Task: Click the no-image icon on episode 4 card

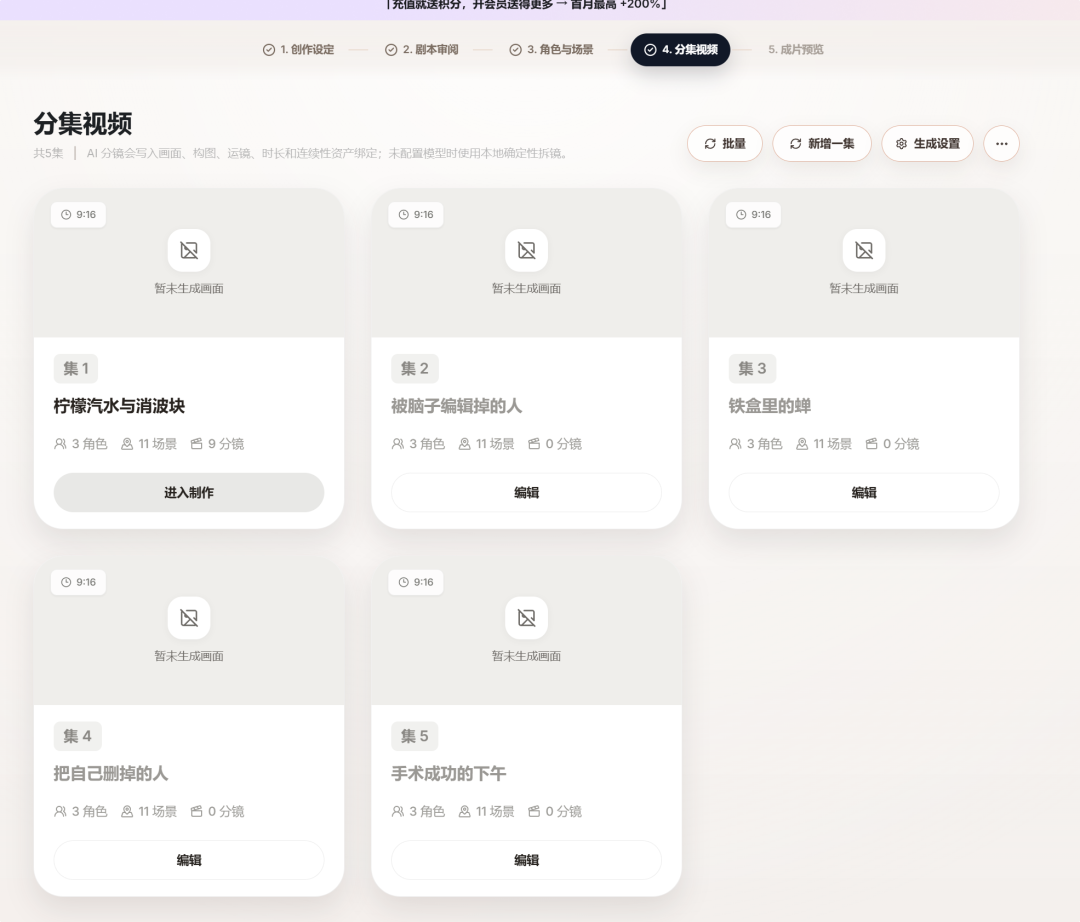Action: 189,618
